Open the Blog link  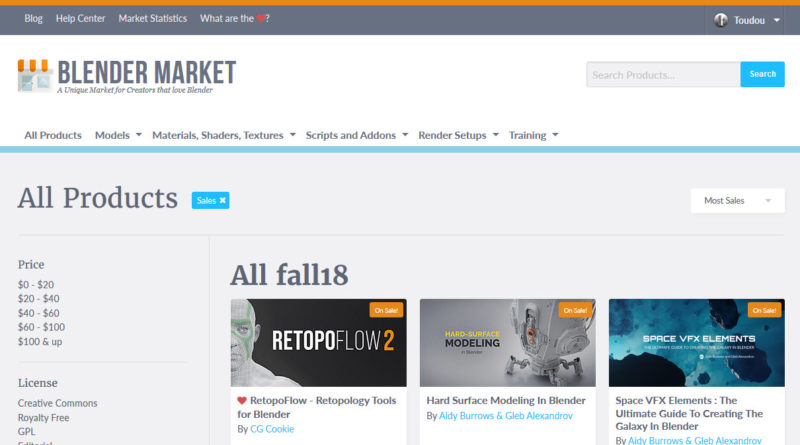click(x=33, y=18)
